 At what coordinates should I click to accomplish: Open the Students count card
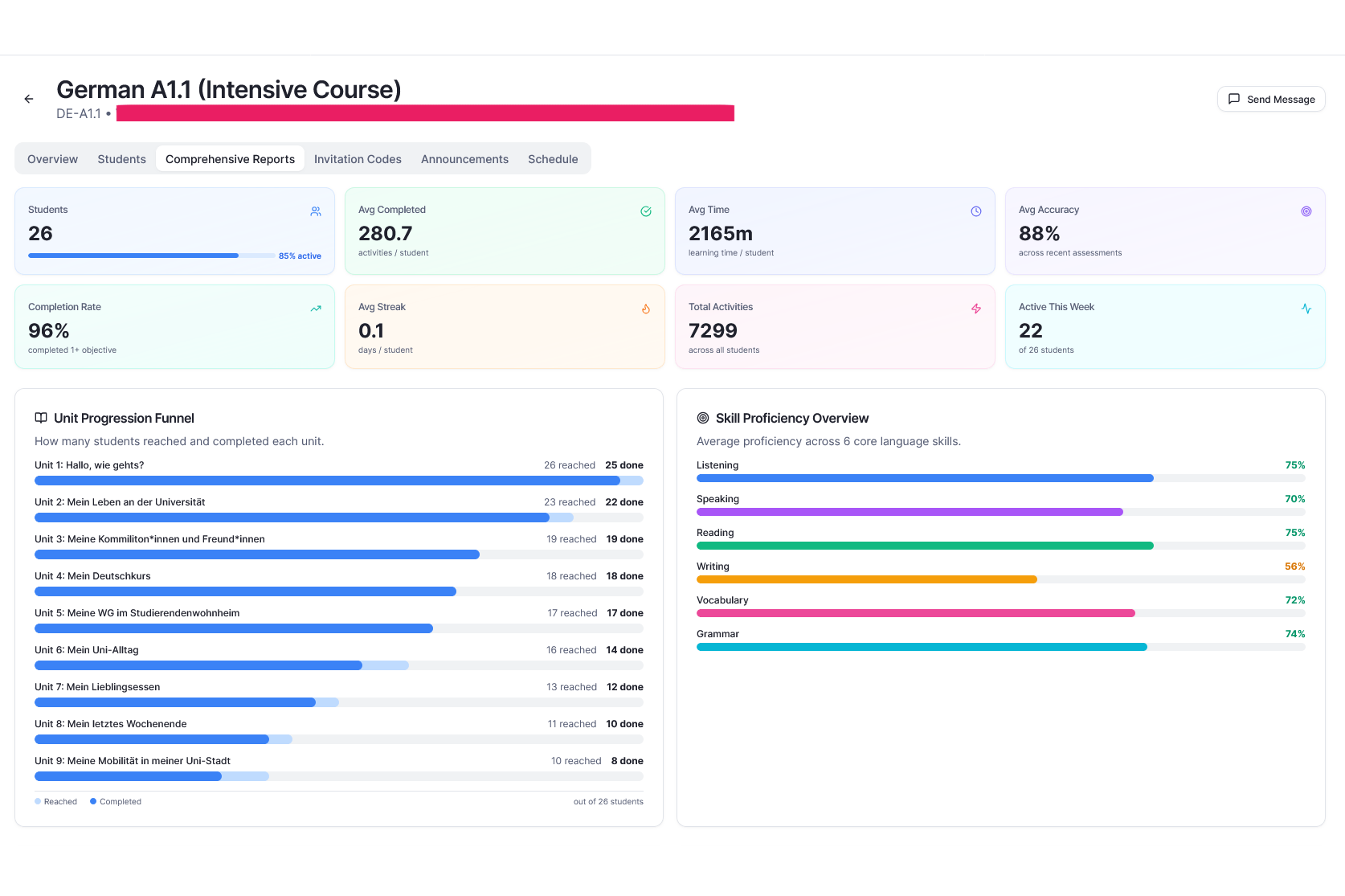click(x=174, y=231)
